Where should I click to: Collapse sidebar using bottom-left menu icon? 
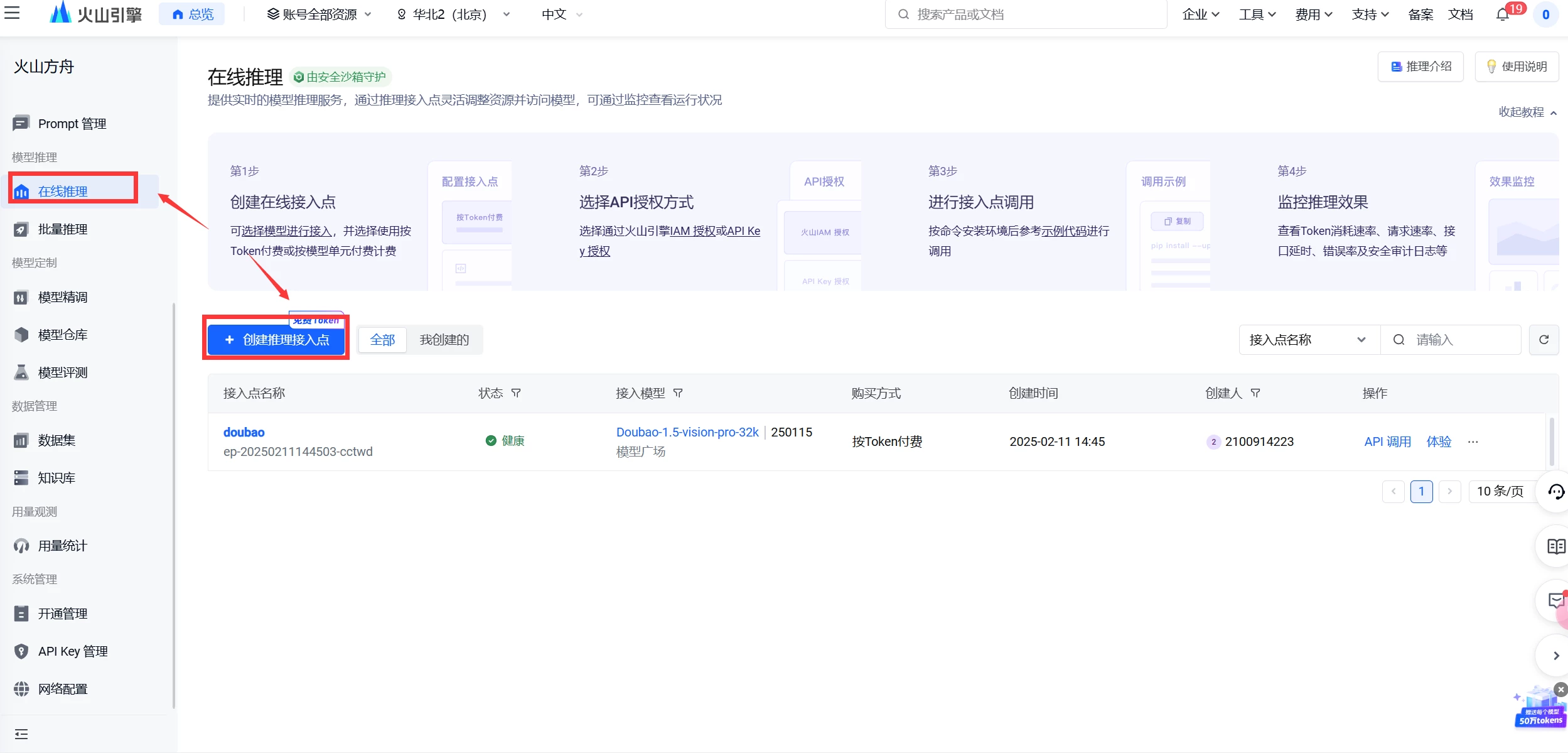coord(21,734)
